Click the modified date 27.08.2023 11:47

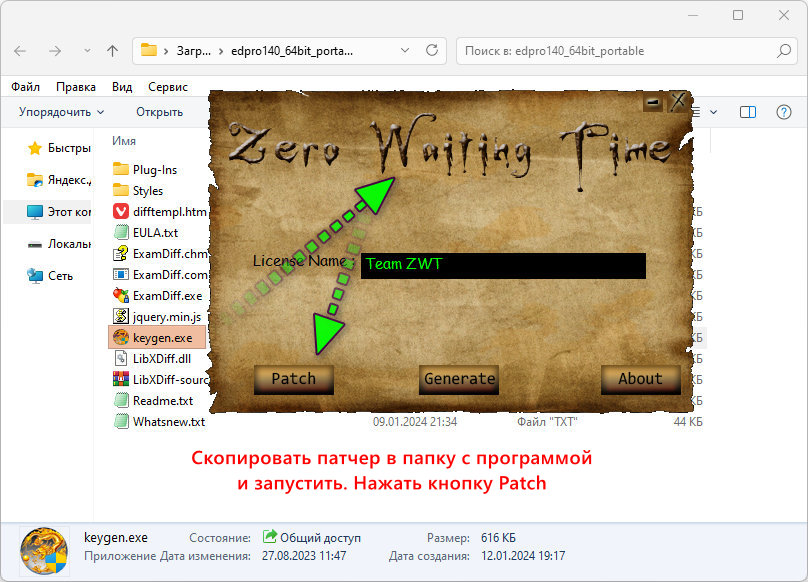(304, 556)
